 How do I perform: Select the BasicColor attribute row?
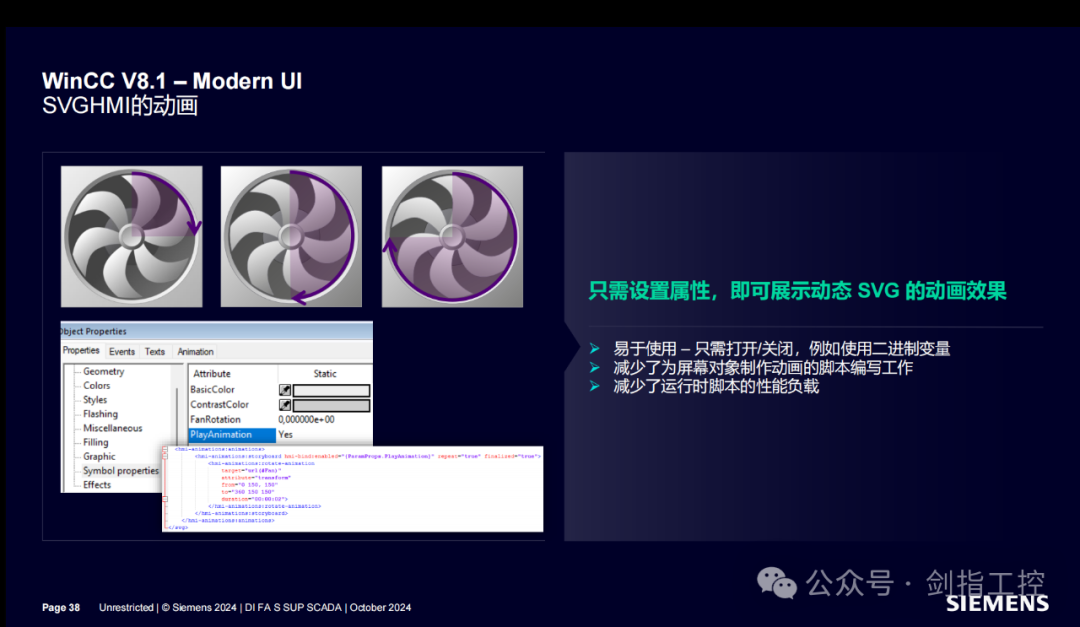click(x=212, y=389)
